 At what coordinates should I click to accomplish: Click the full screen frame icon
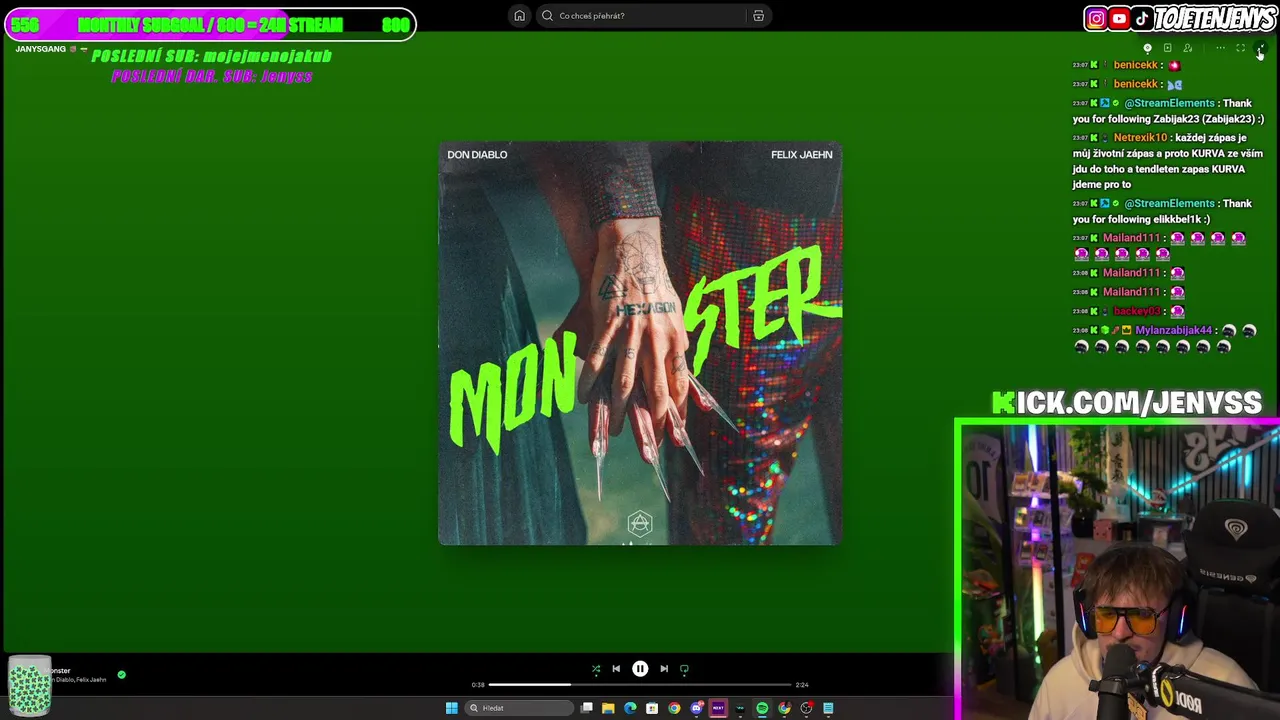(1240, 48)
